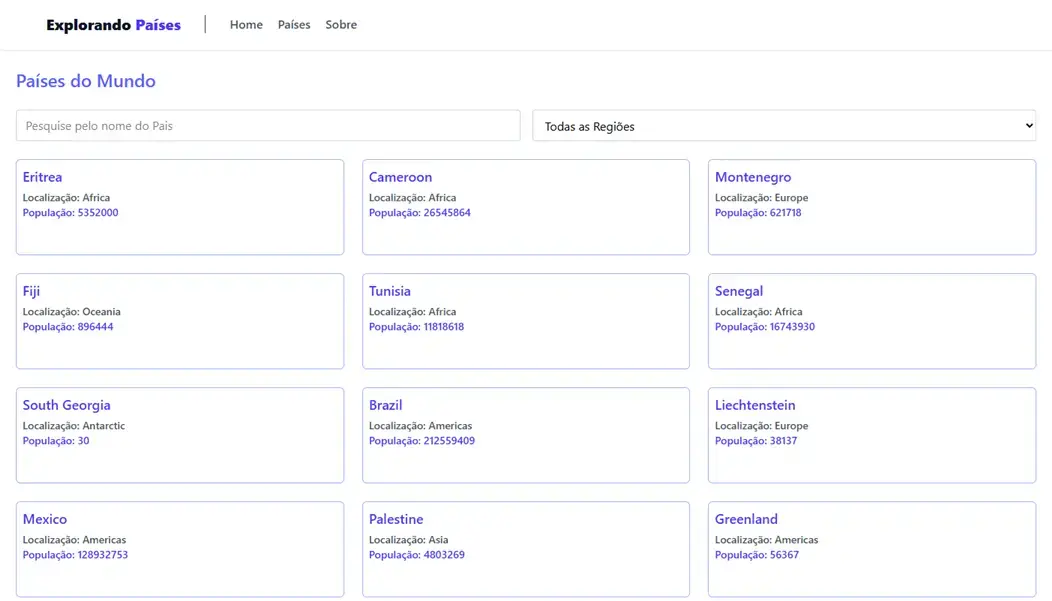
Task: Open the Montenegro card
Action: pyautogui.click(x=871, y=207)
